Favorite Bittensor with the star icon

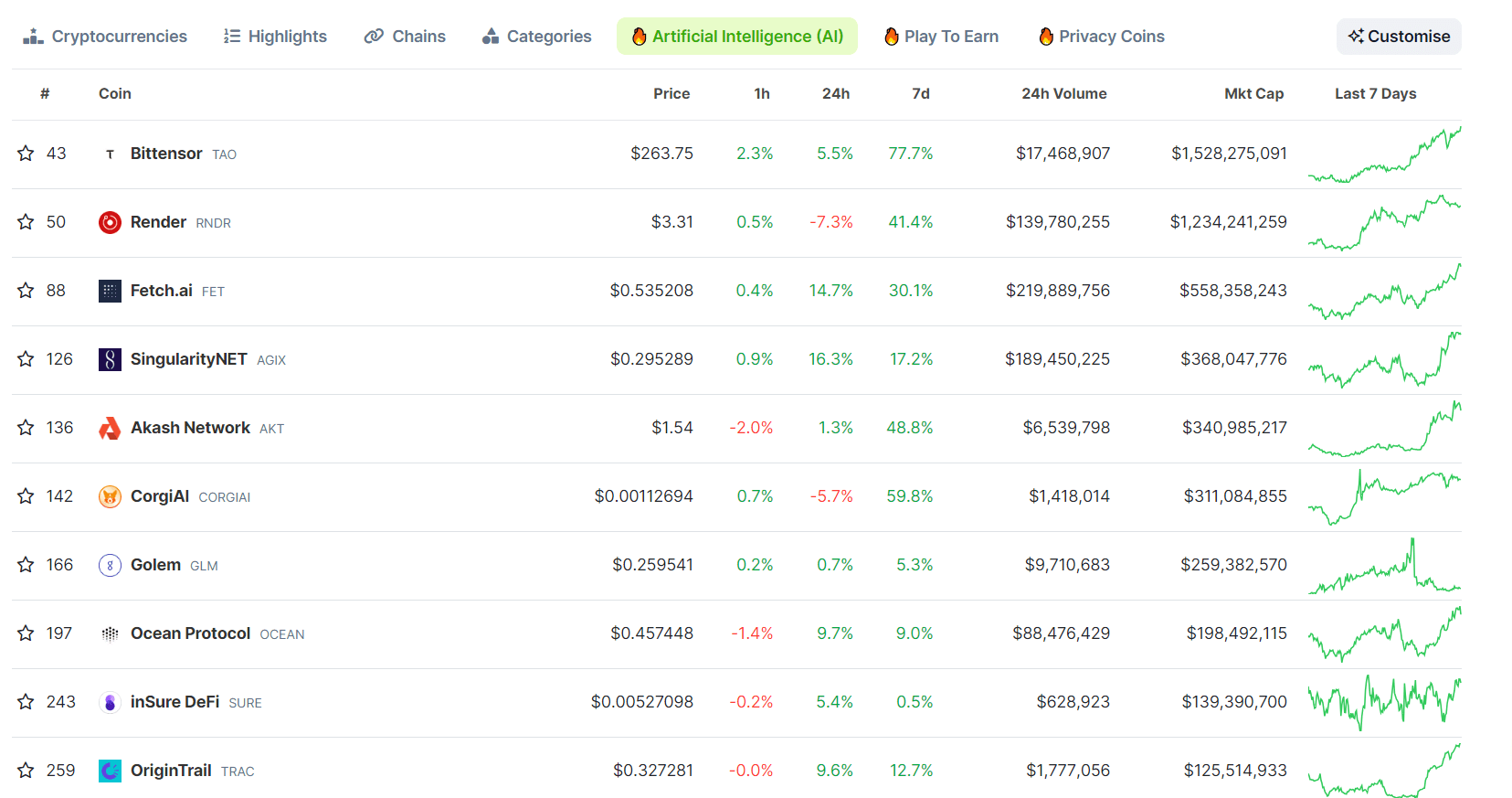point(26,154)
